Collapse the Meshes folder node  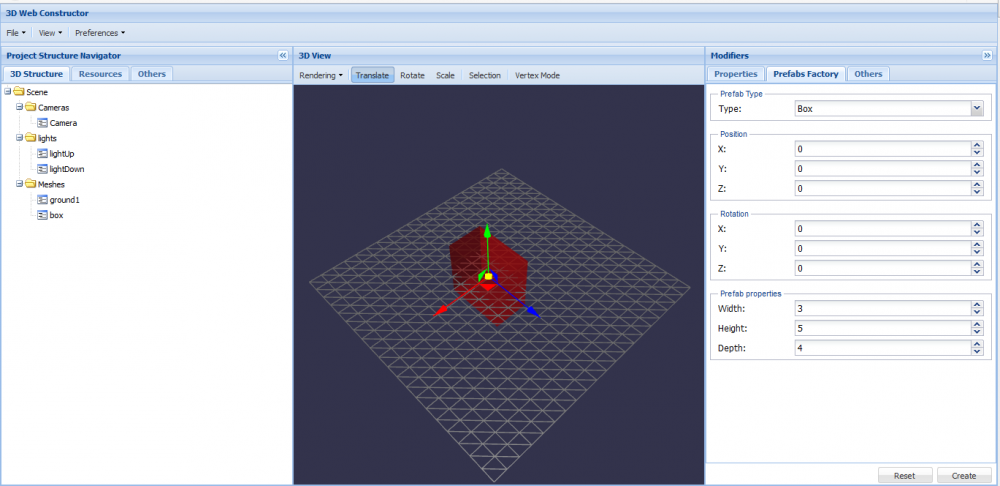tap(19, 184)
